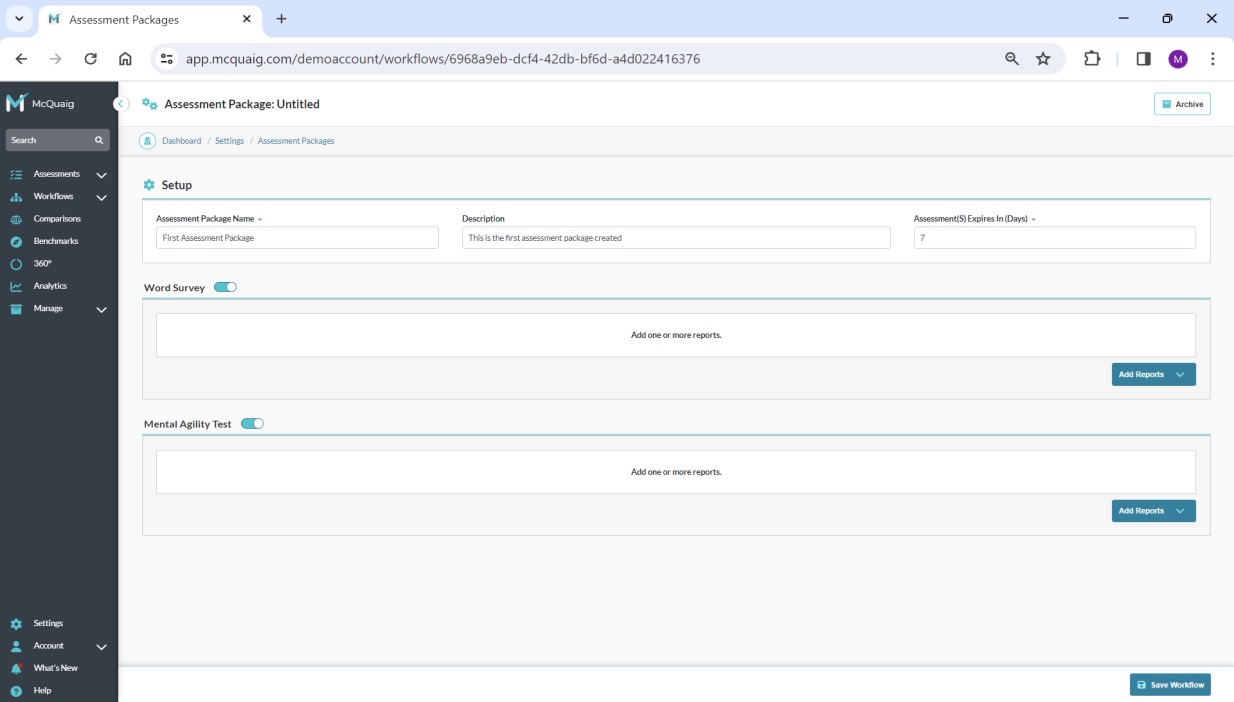Open Add Reports dropdown for Word Survey
Image resolution: width=1234 pixels, height=702 pixels.
click(1153, 374)
